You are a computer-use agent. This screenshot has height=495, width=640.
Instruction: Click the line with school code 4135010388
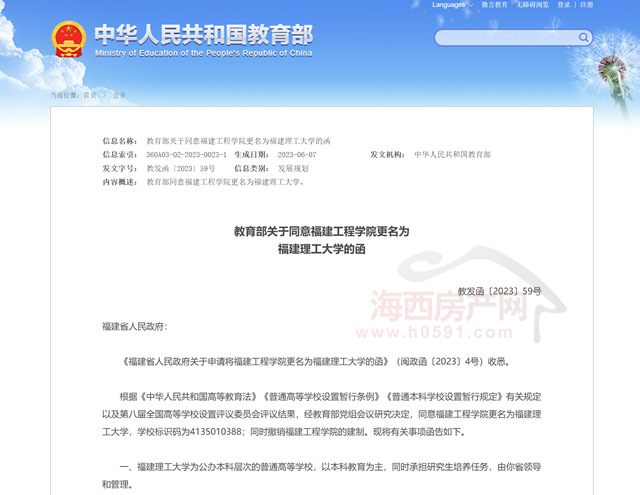(284, 432)
